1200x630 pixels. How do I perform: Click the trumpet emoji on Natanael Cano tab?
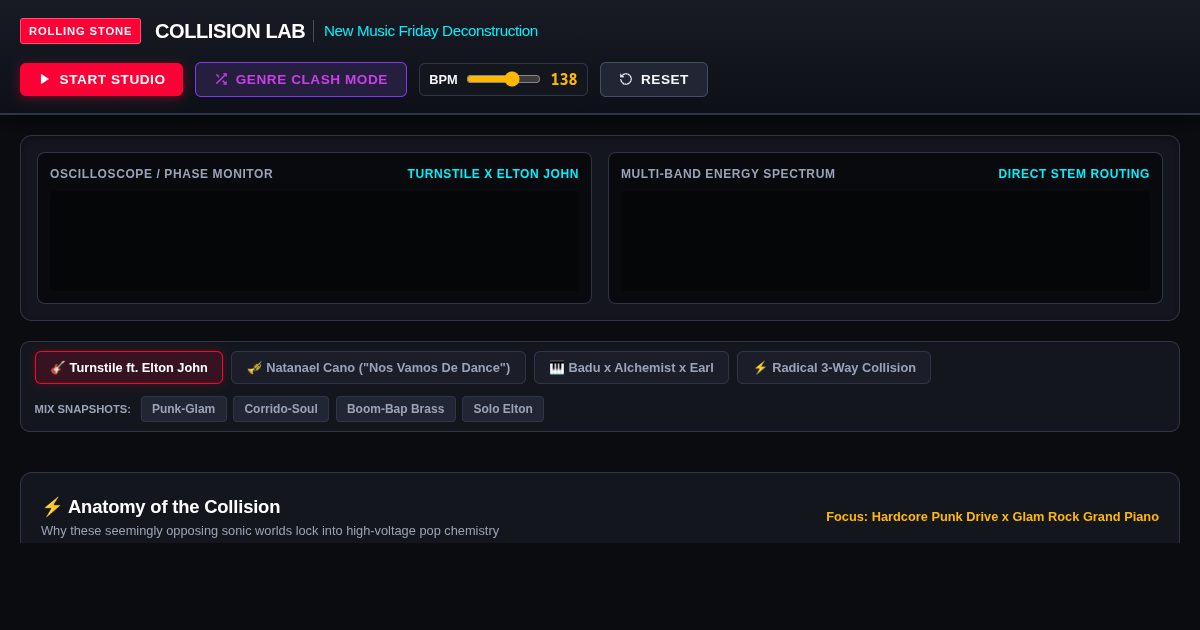(x=254, y=368)
